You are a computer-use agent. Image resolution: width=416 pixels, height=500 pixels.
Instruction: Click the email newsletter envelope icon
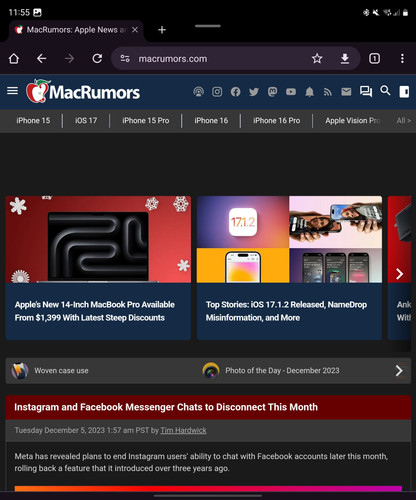346,91
